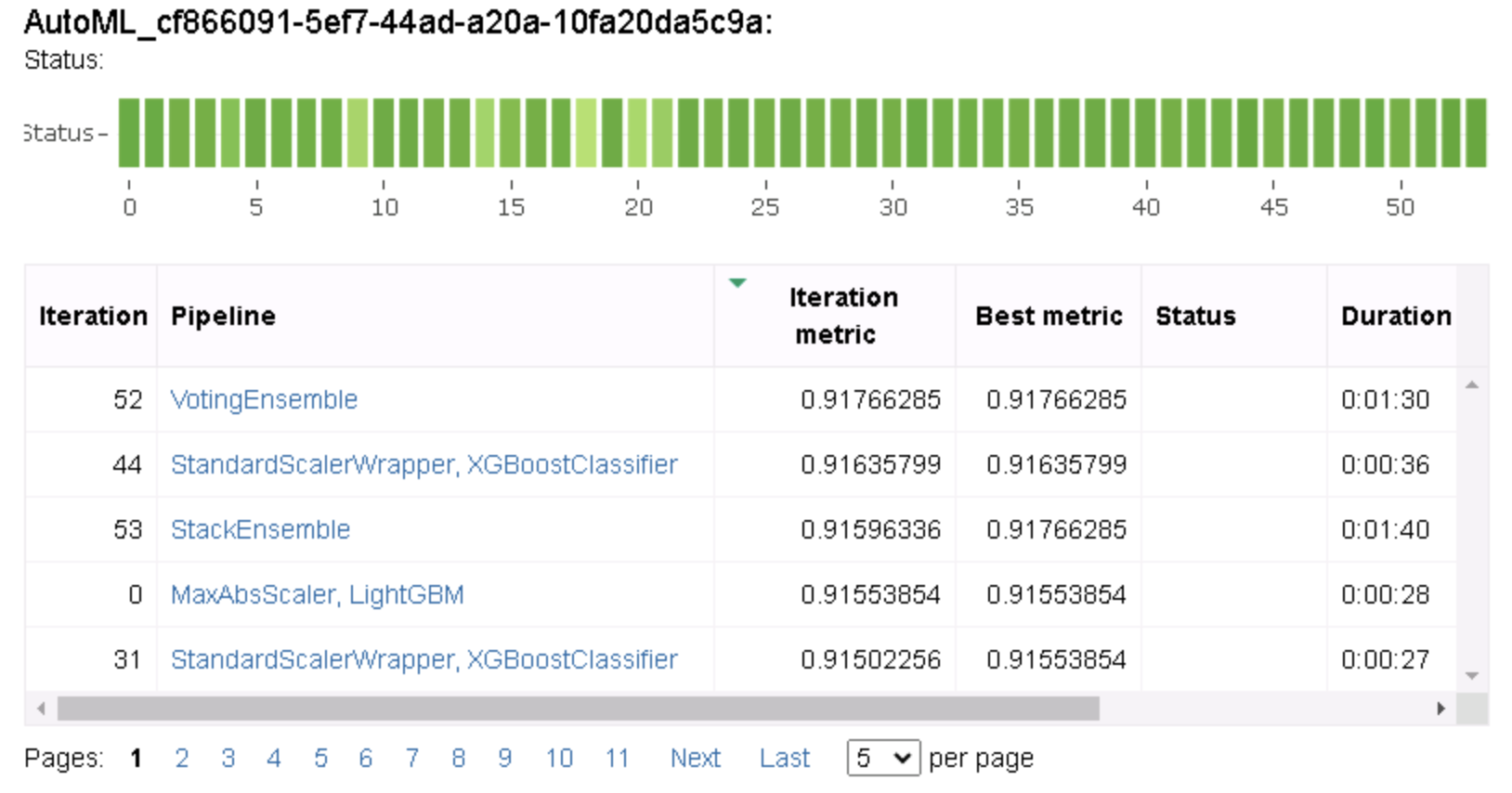This screenshot has height=793, width=1512.
Task: Select lightest status segment at iteration 18
Action: click(x=586, y=133)
